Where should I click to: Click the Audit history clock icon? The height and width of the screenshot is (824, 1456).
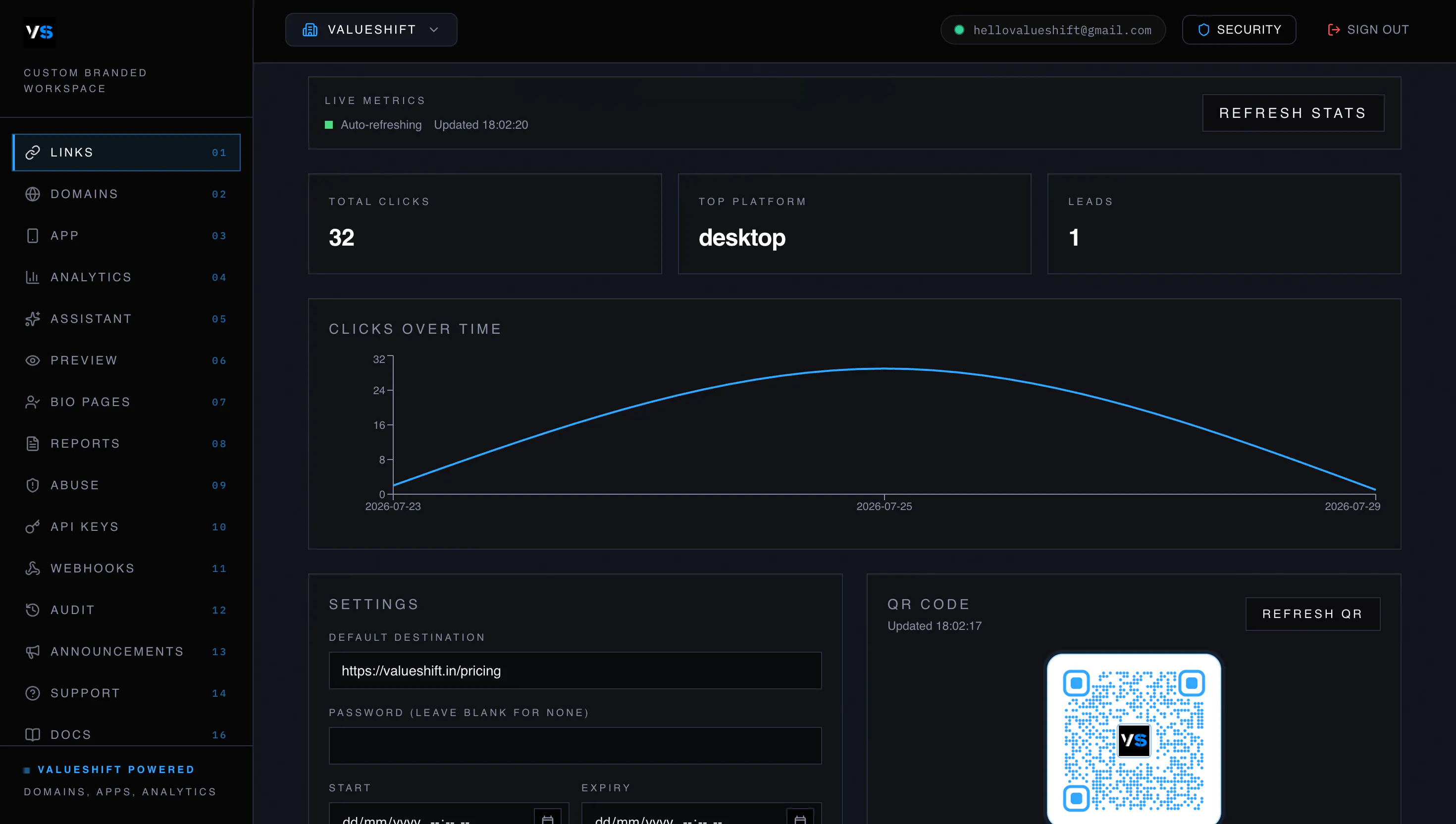pyautogui.click(x=33, y=610)
